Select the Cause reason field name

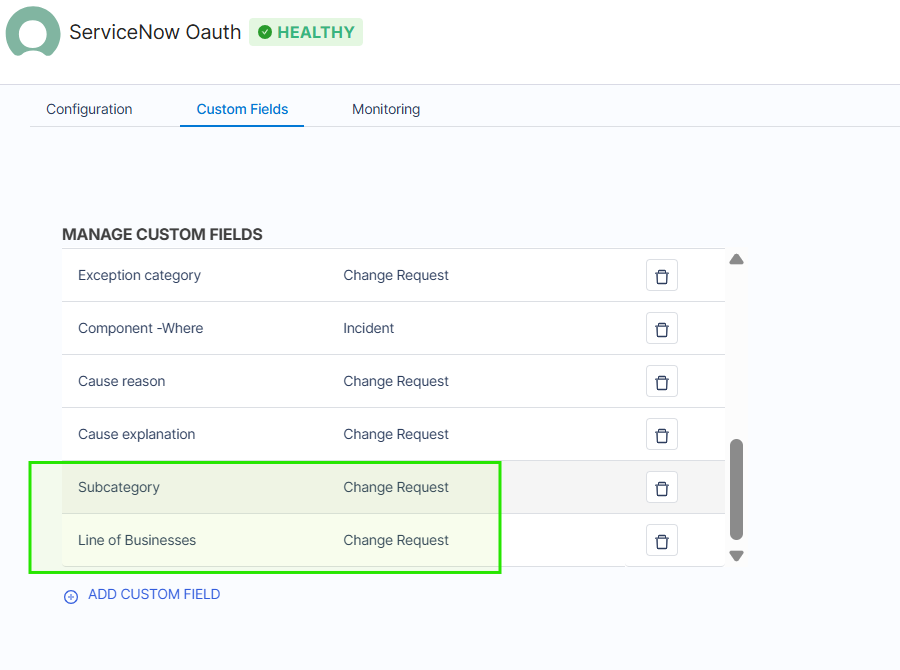click(122, 381)
